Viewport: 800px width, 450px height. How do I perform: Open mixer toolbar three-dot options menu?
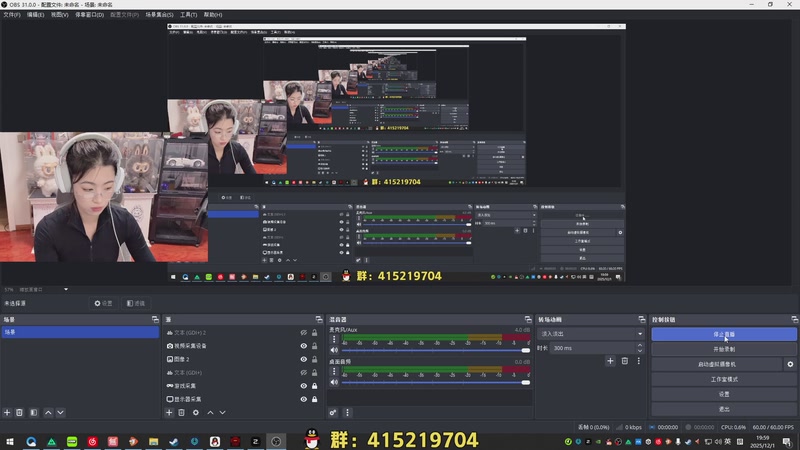347,412
